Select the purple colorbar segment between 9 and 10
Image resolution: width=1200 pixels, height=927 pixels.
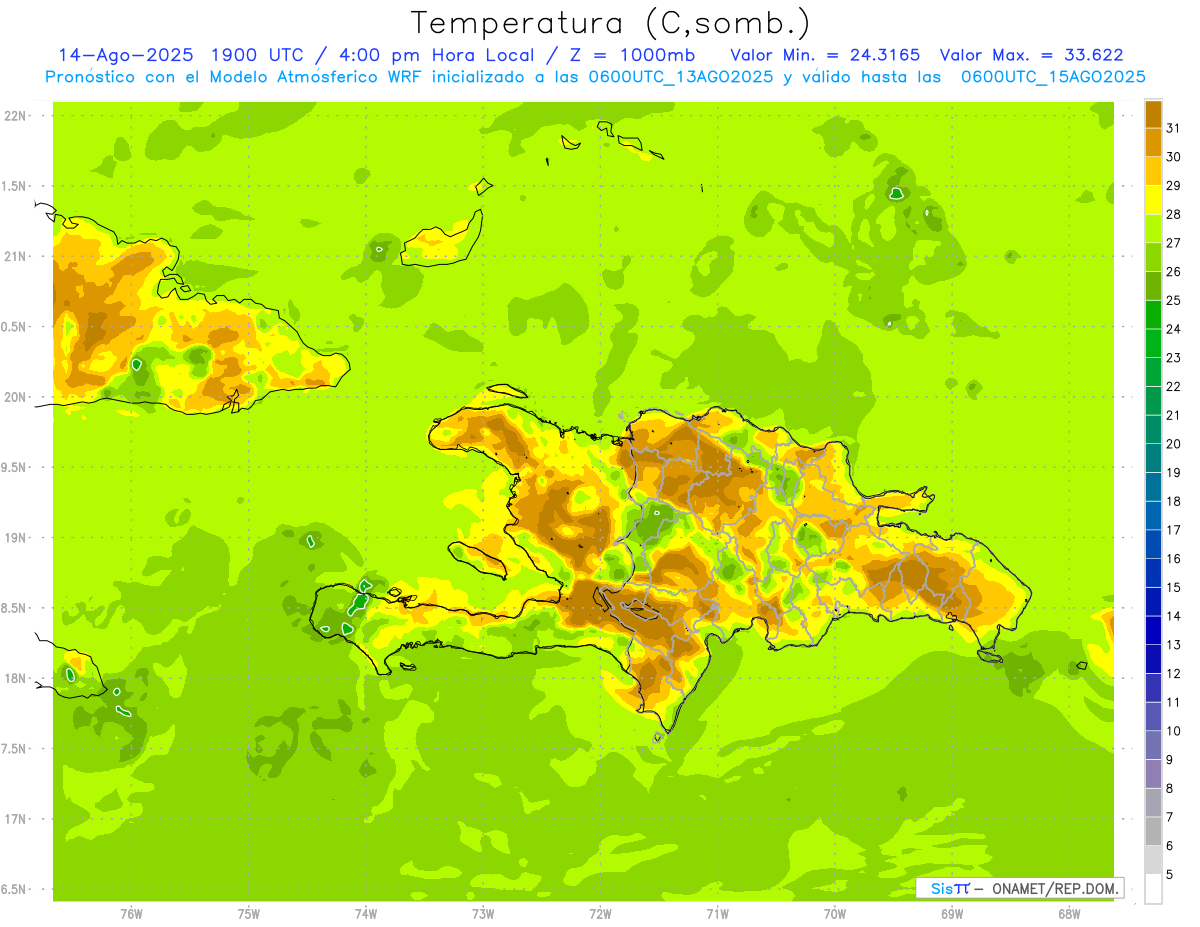1153,745
